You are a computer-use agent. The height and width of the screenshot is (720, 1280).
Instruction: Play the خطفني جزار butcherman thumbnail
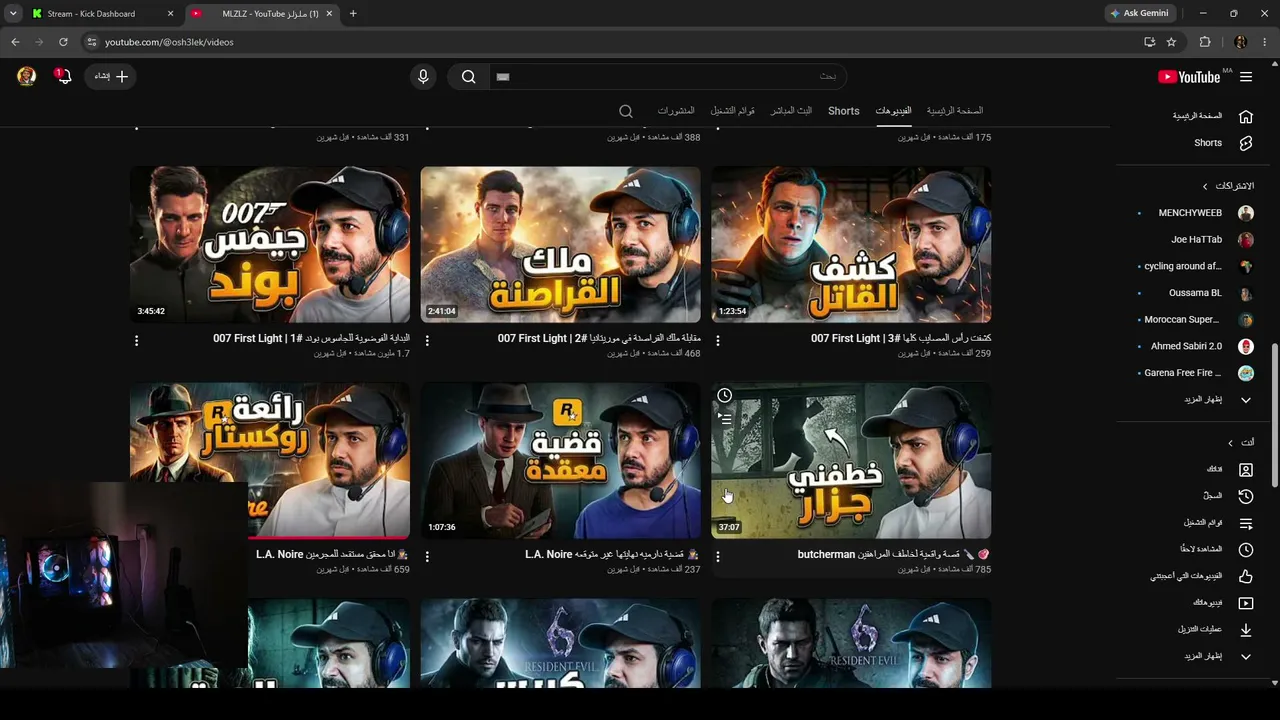click(x=851, y=461)
